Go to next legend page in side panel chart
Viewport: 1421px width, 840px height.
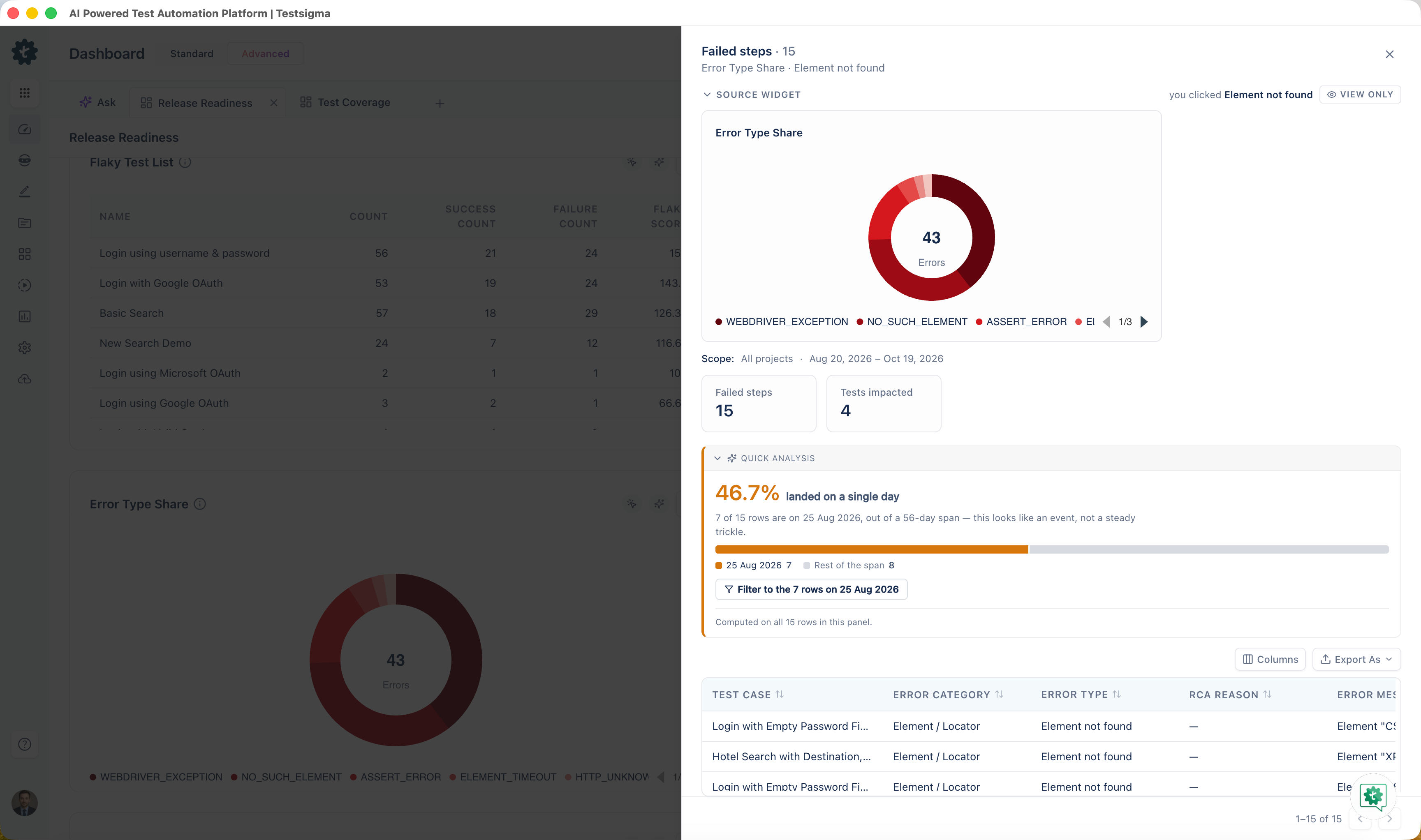coord(1144,322)
